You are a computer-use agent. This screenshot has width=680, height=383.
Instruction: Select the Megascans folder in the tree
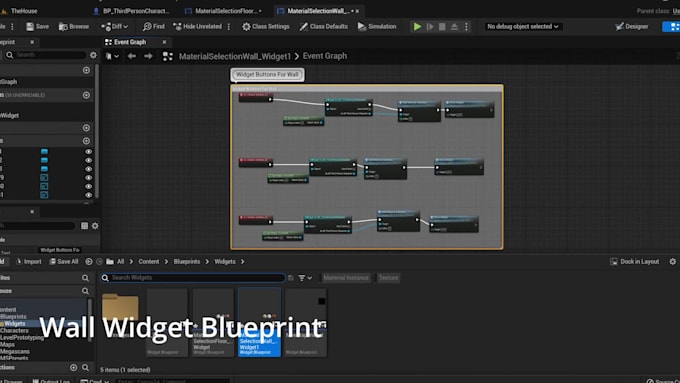15,351
